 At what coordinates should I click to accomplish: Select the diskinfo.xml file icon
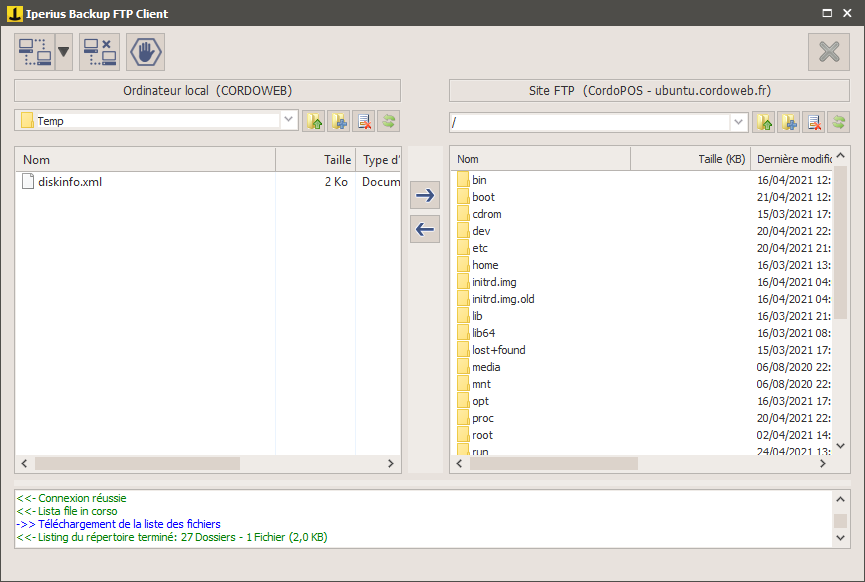[28, 181]
